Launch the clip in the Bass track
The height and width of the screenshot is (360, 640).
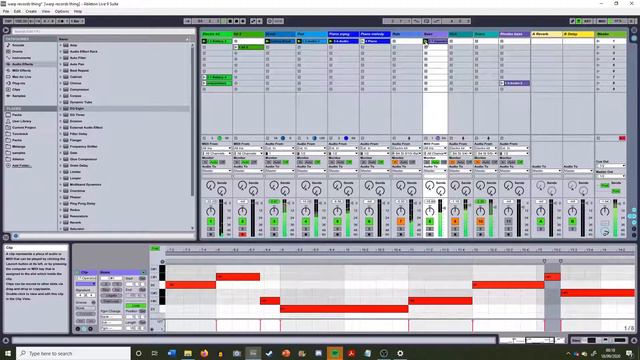[x=425, y=41]
